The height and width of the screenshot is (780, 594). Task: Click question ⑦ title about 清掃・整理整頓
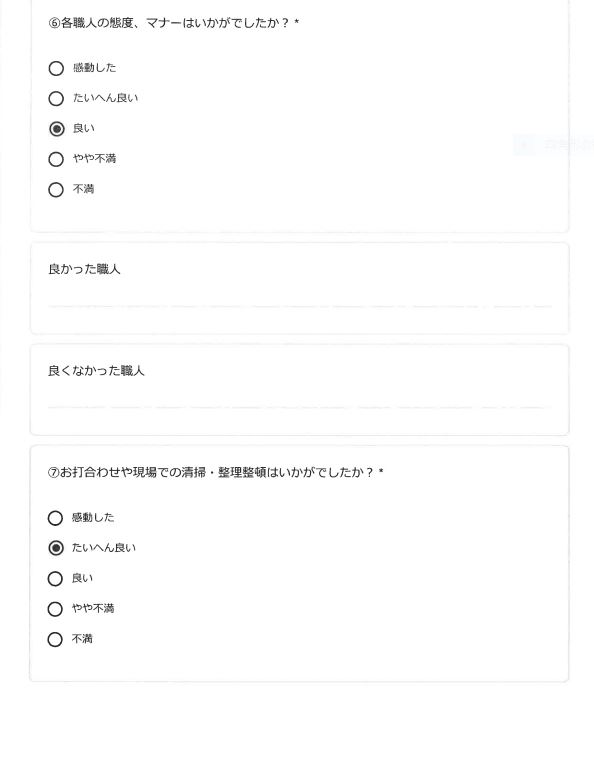tap(215, 472)
